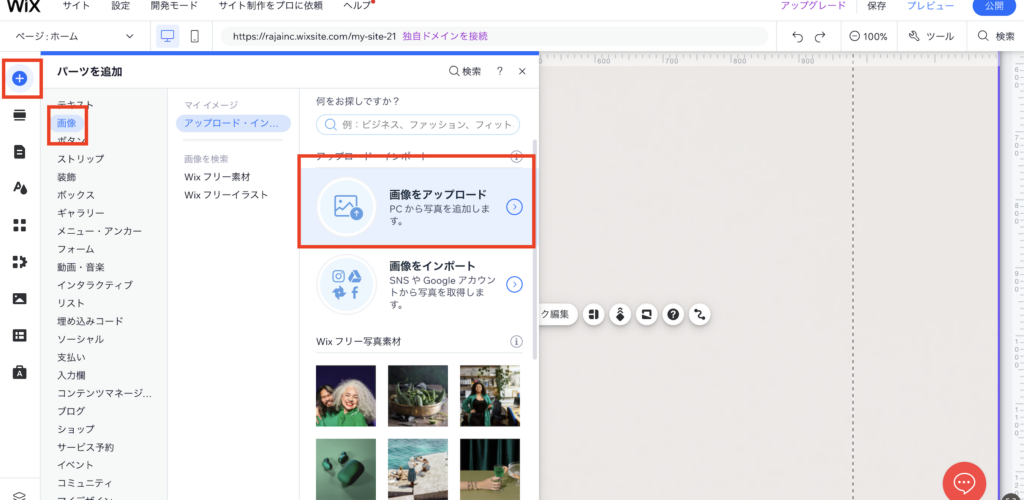
Task: Click the redo arrow icon
Action: pos(820,37)
